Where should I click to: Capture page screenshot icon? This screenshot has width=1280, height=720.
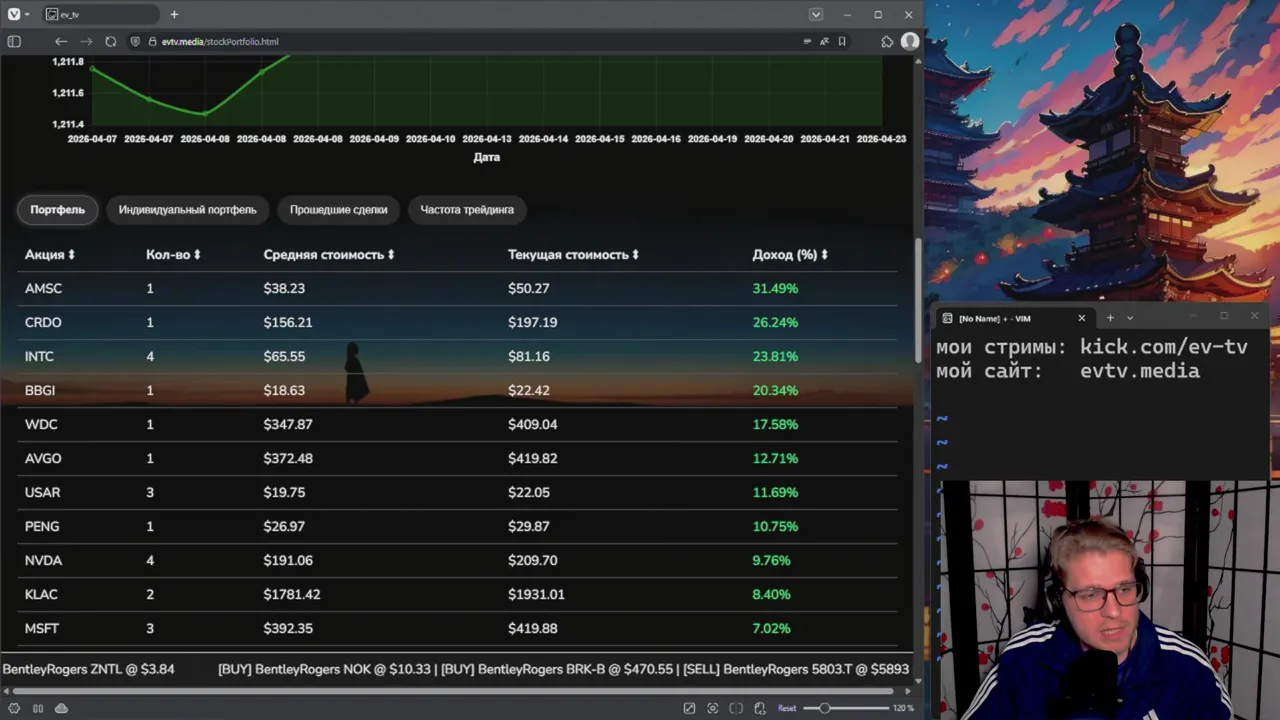[713, 708]
